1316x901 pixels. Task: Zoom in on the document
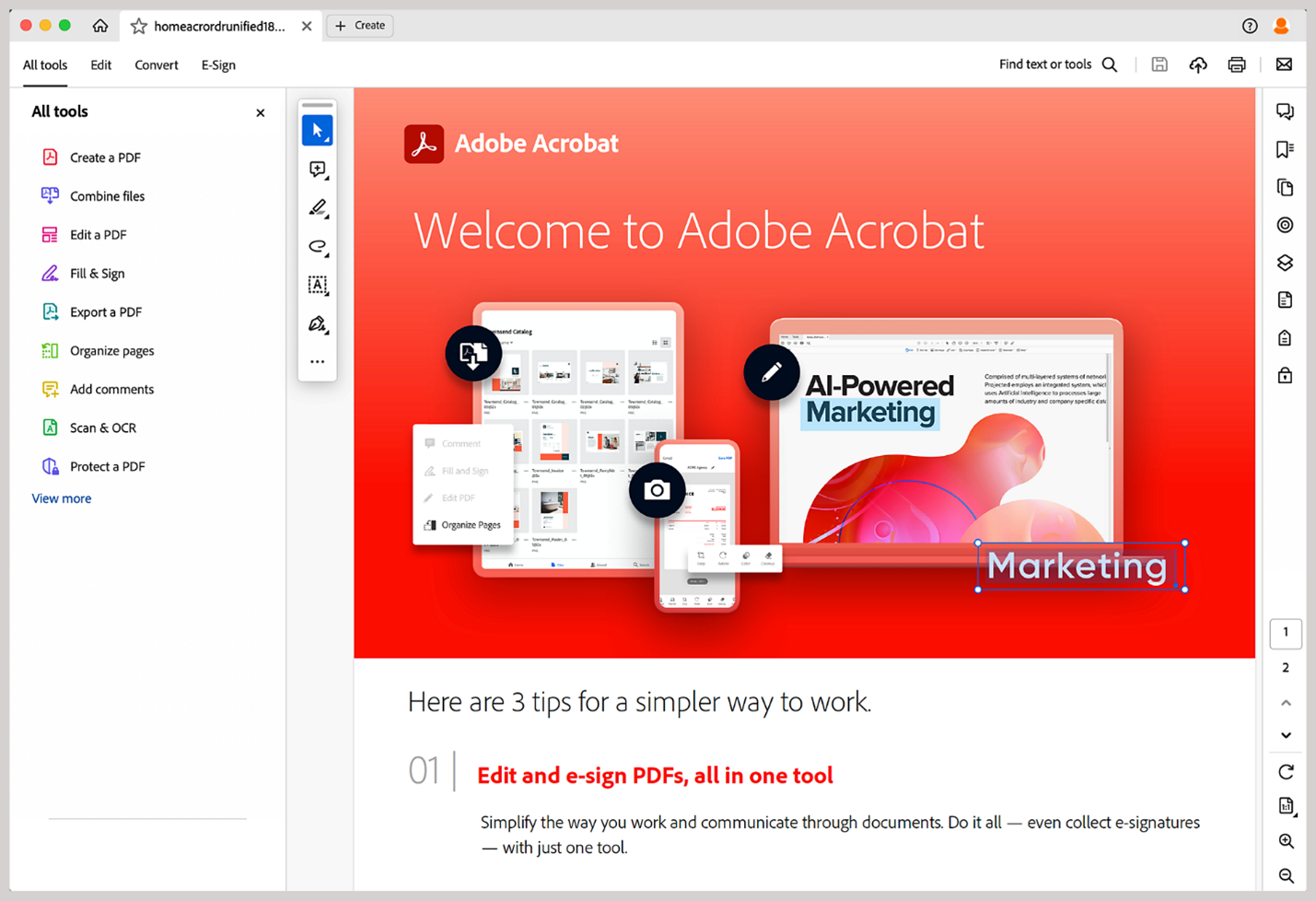pos(1285,840)
